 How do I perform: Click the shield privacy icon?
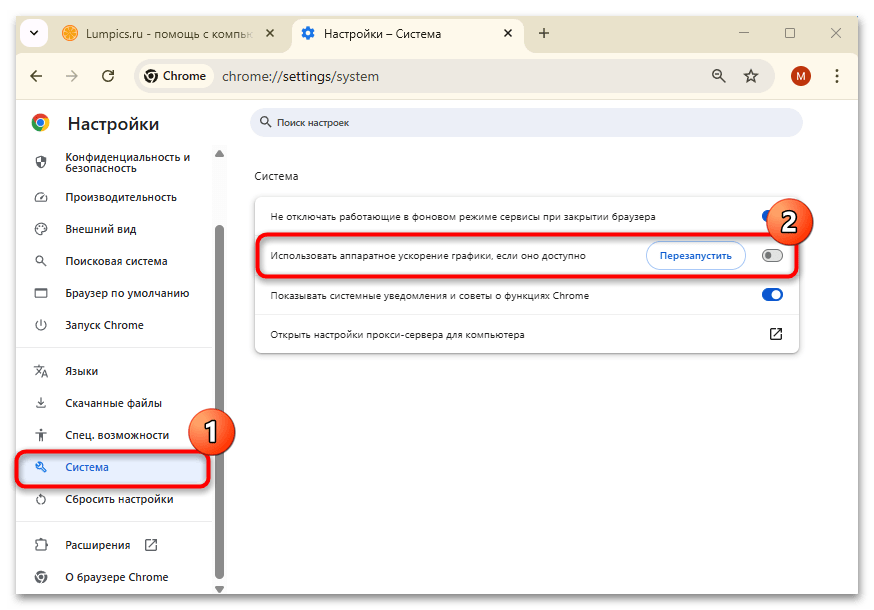[x=41, y=162]
